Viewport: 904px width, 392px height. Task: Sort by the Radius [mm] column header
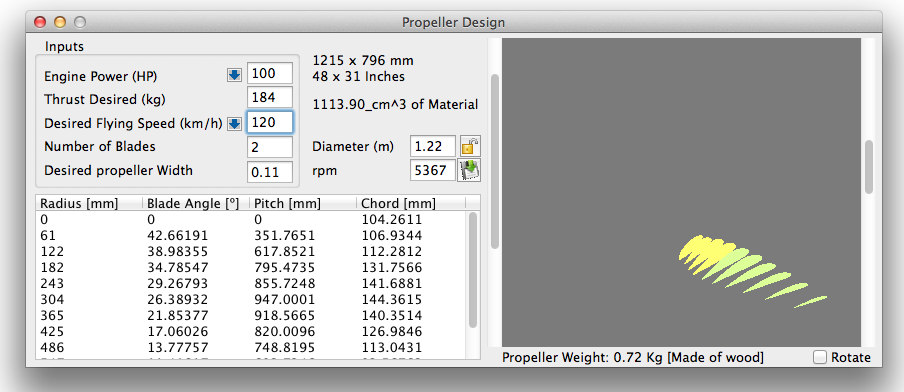[x=89, y=203]
